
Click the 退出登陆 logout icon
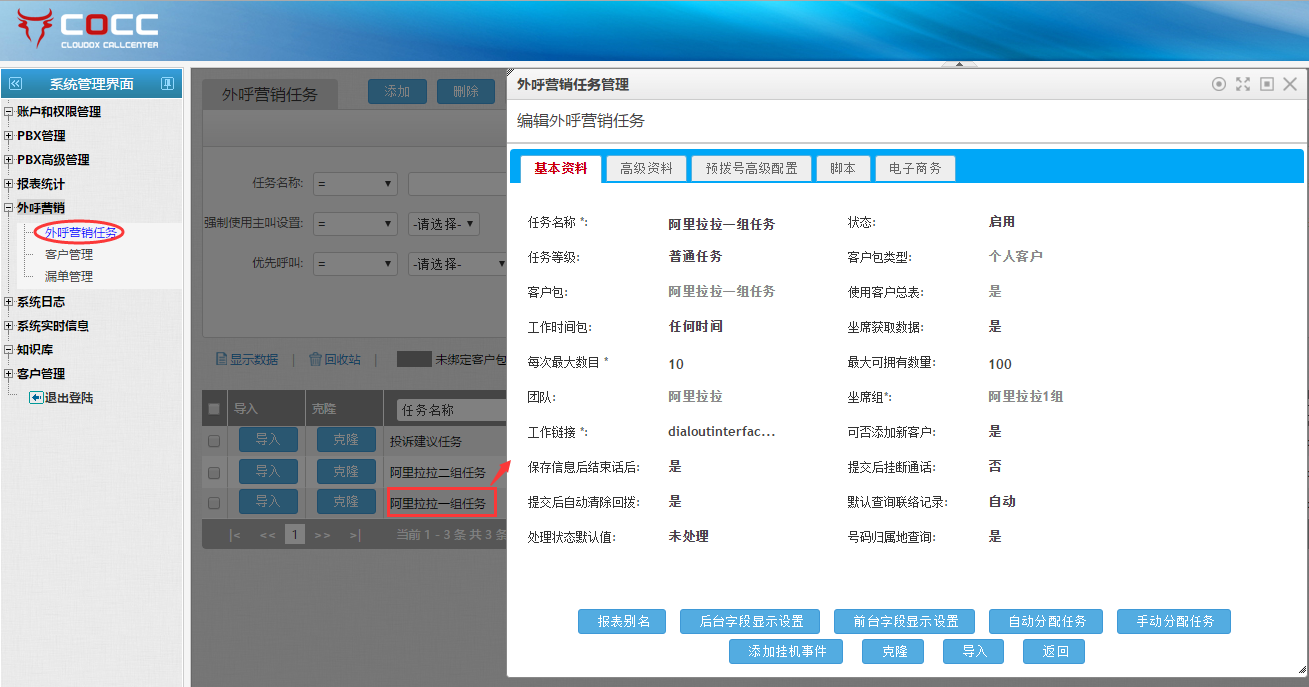(35, 398)
